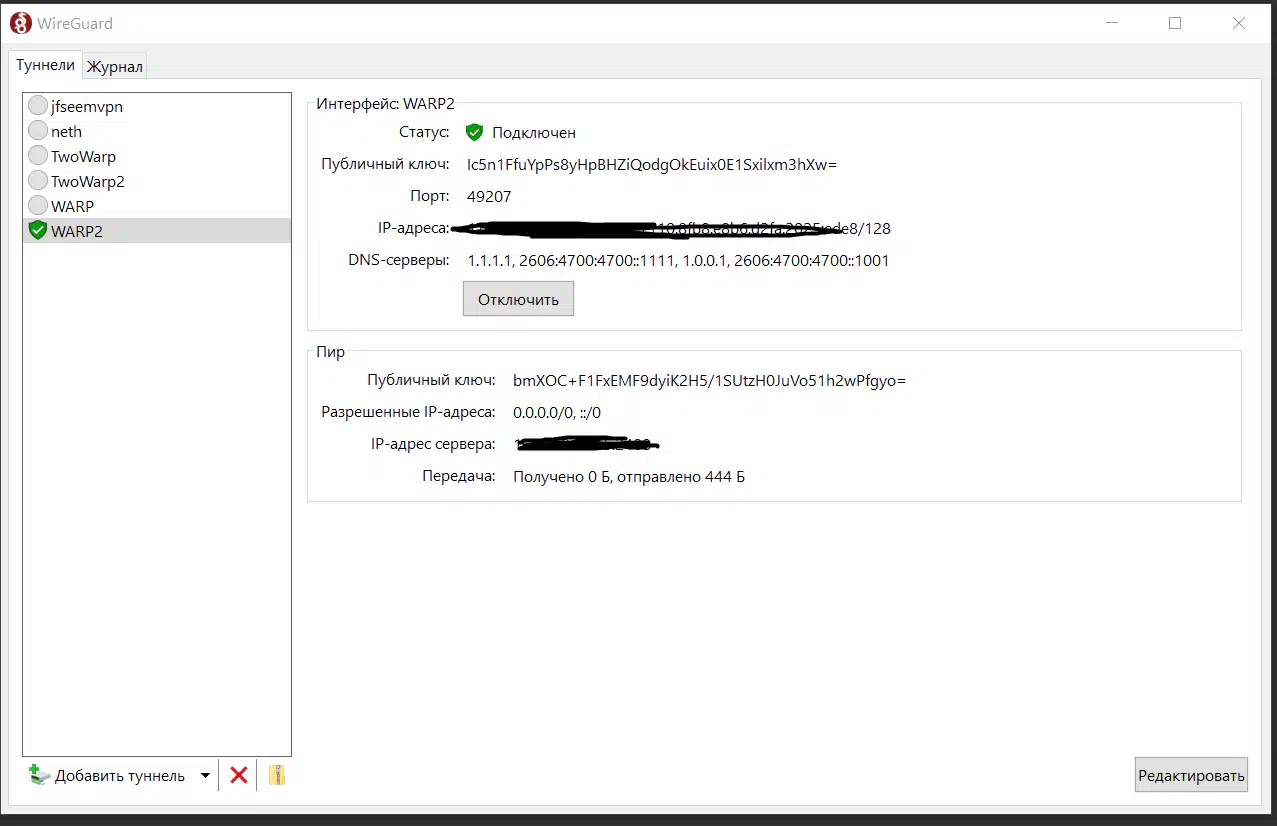The height and width of the screenshot is (826, 1277).
Task: Select the TwoWarp2 tunnel
Action: coord(157,181)
